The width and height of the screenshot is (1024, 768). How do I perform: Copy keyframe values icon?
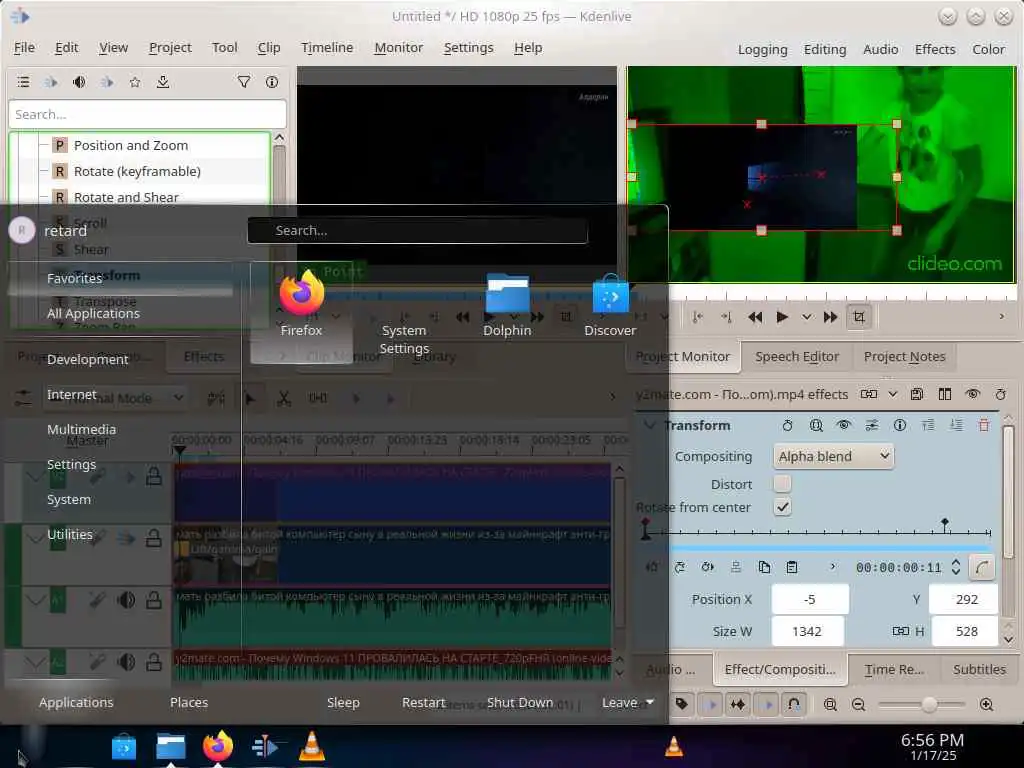click(764, 567)
